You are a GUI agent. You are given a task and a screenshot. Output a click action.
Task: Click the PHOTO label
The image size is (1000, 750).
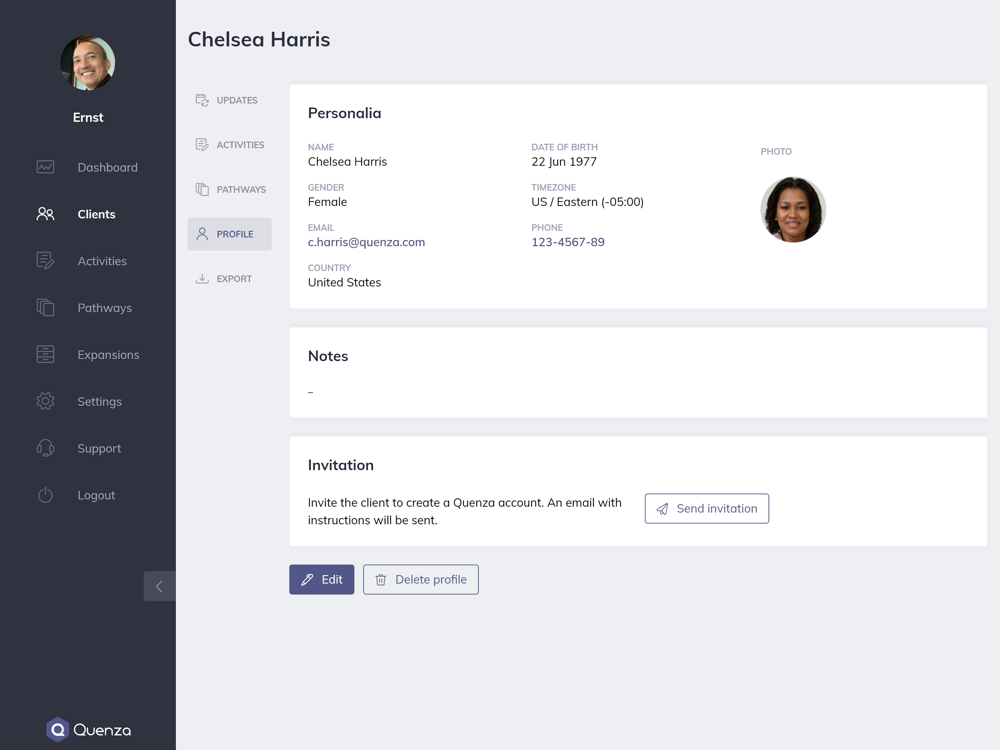(x=776, y=152)
